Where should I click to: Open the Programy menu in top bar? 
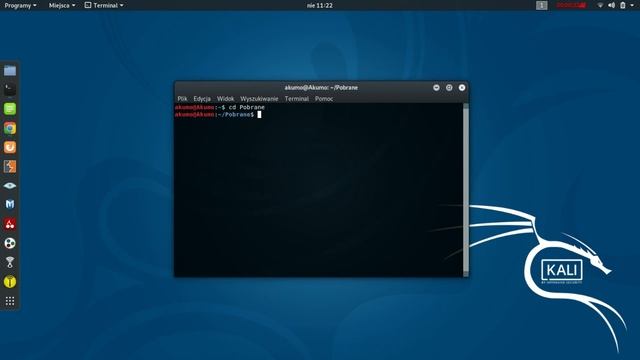(x=20, y=5)
